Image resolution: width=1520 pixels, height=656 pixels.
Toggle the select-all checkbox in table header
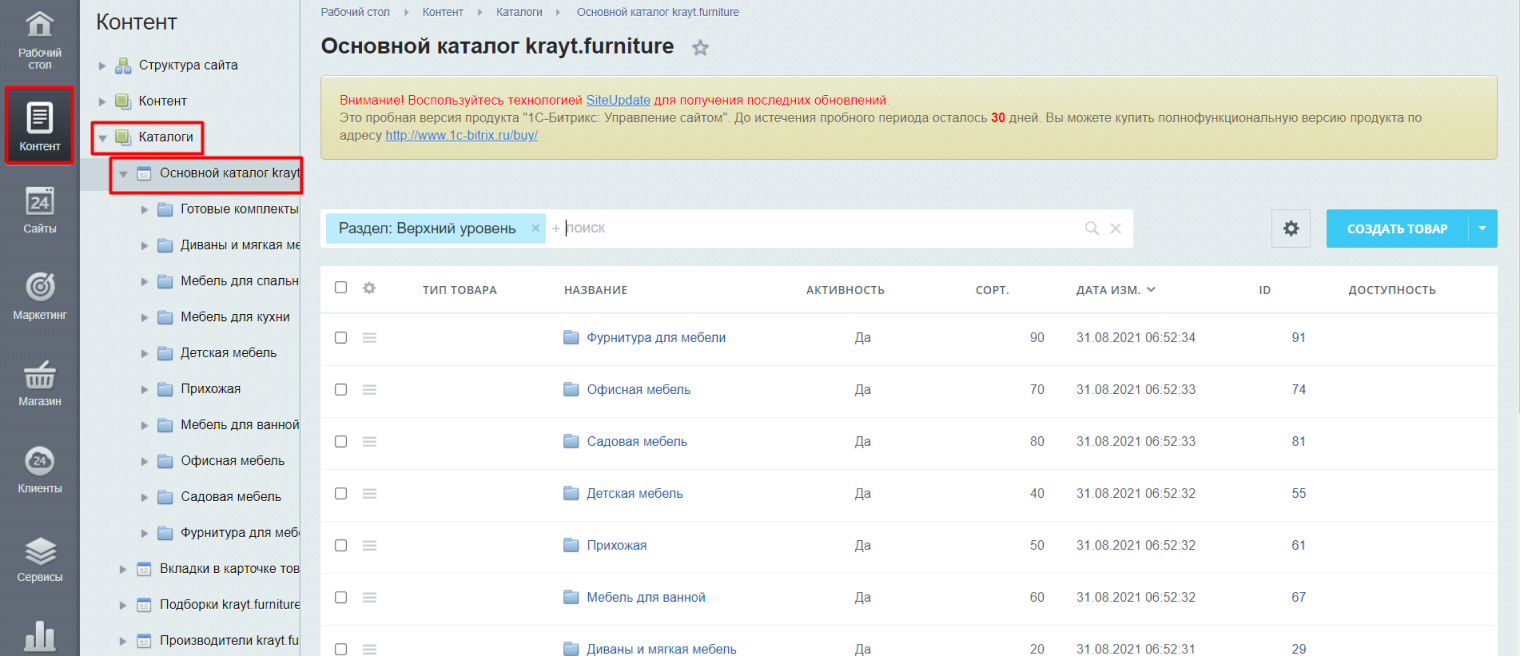[x=341, y=287]
